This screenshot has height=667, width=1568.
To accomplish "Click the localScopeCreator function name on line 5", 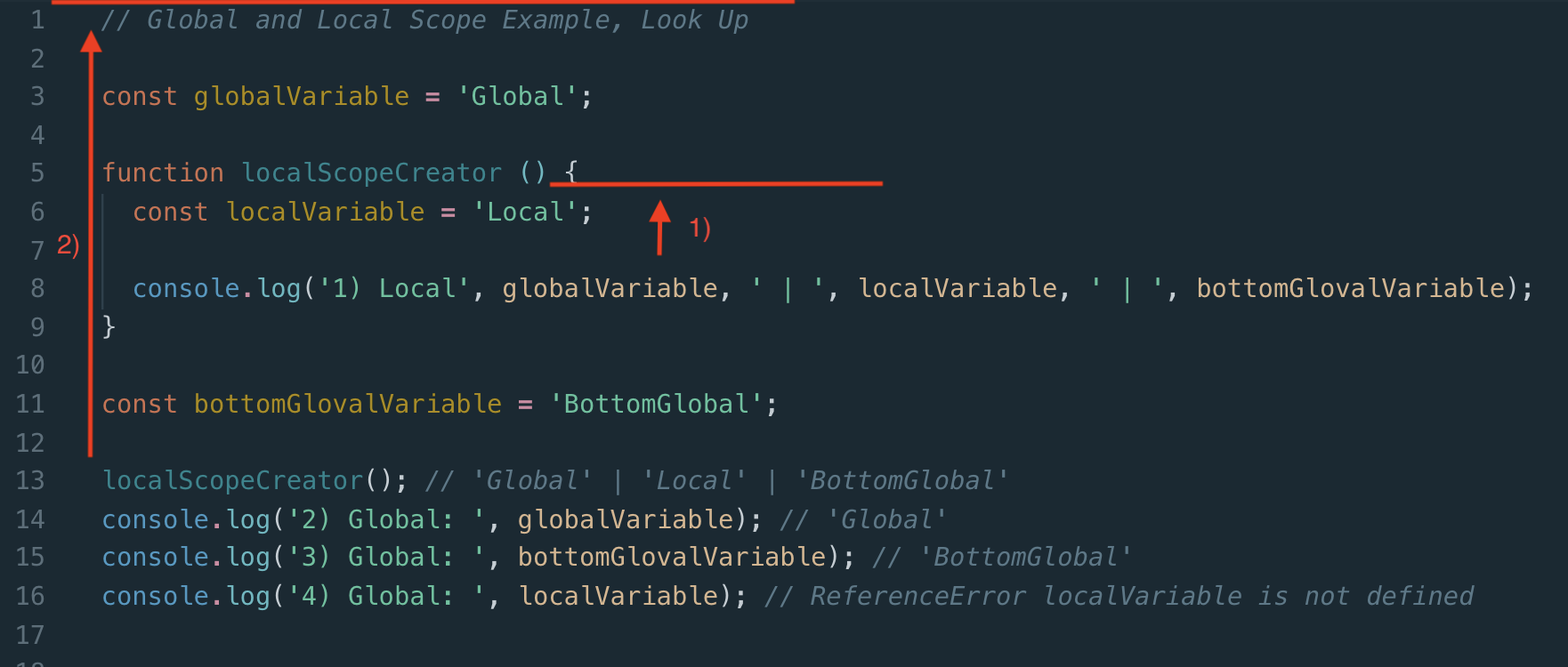I will coord(372,173).
